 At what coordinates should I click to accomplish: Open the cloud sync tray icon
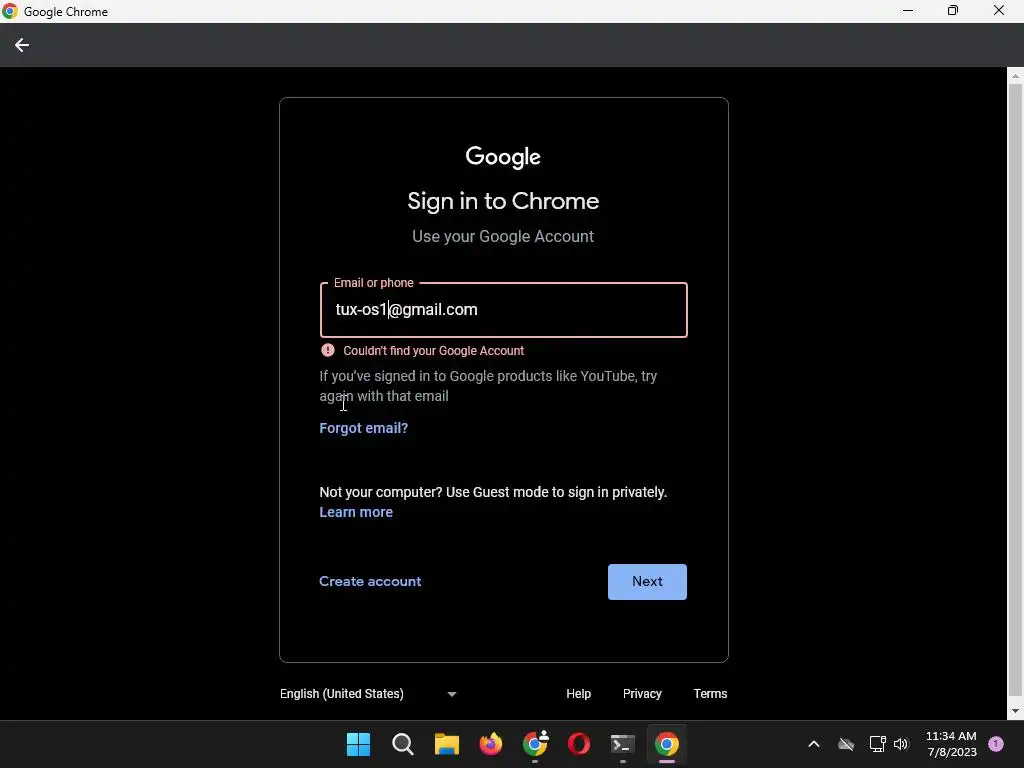pyautogui.click(x=846, y=744)
